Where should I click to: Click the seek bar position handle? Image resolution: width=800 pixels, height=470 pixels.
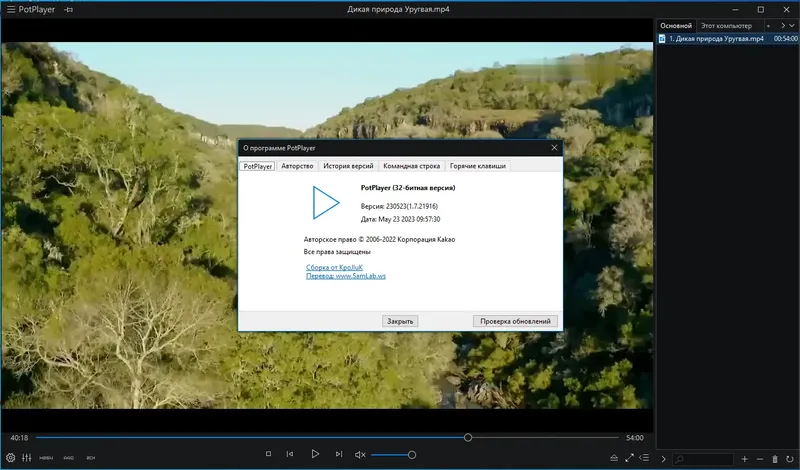point(468,437)
